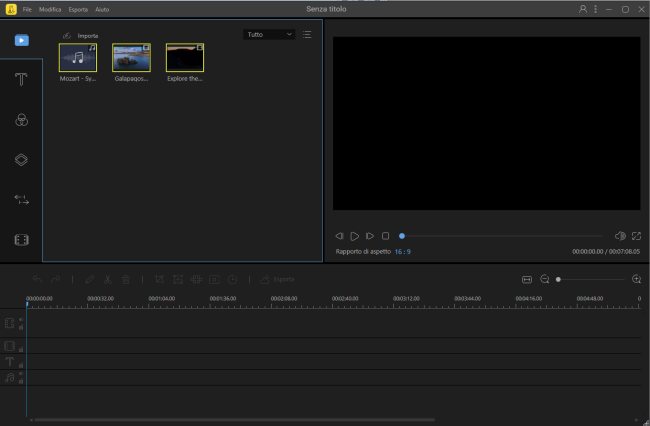Toggle the media list view icon
The image size is (650, 426).
tap(307, 34)
